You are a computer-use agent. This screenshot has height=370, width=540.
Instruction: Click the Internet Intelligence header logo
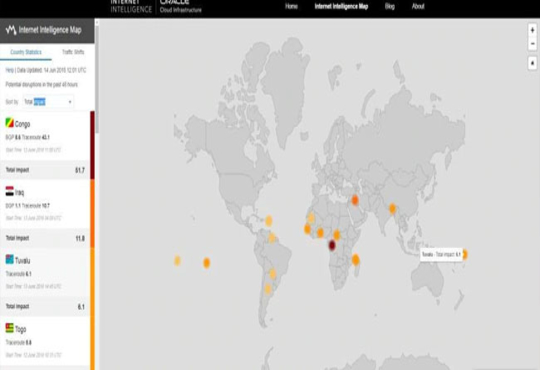click(x=131, y=6)
